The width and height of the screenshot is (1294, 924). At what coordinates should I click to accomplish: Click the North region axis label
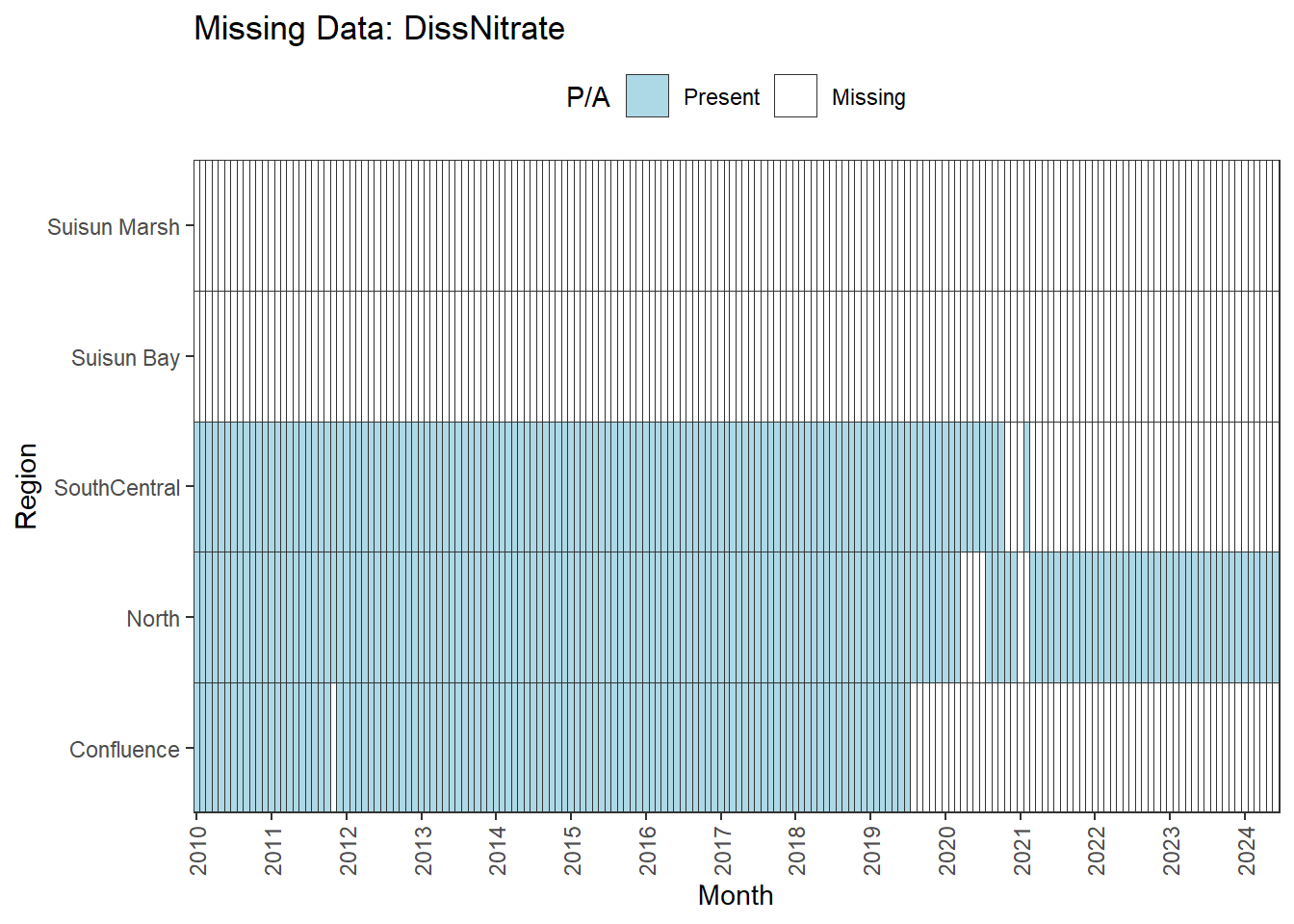click(x=153, y=619)
